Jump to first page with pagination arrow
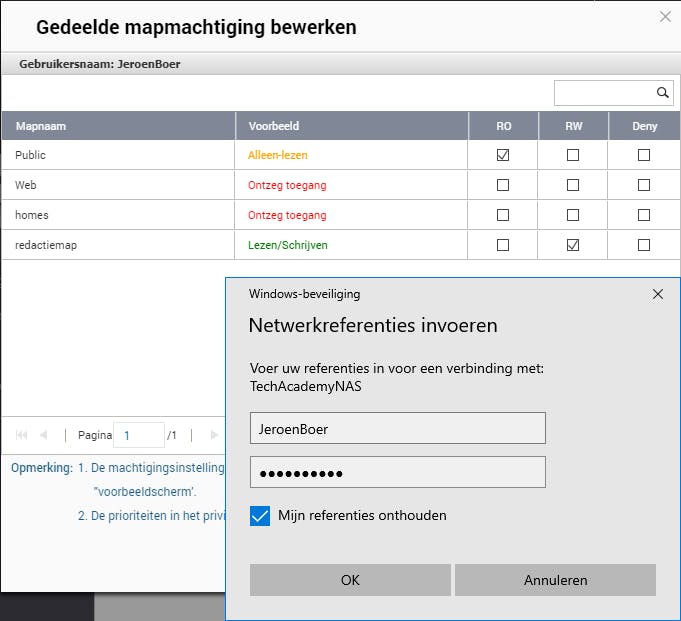681x621 pixels. (x=22, y=435)
